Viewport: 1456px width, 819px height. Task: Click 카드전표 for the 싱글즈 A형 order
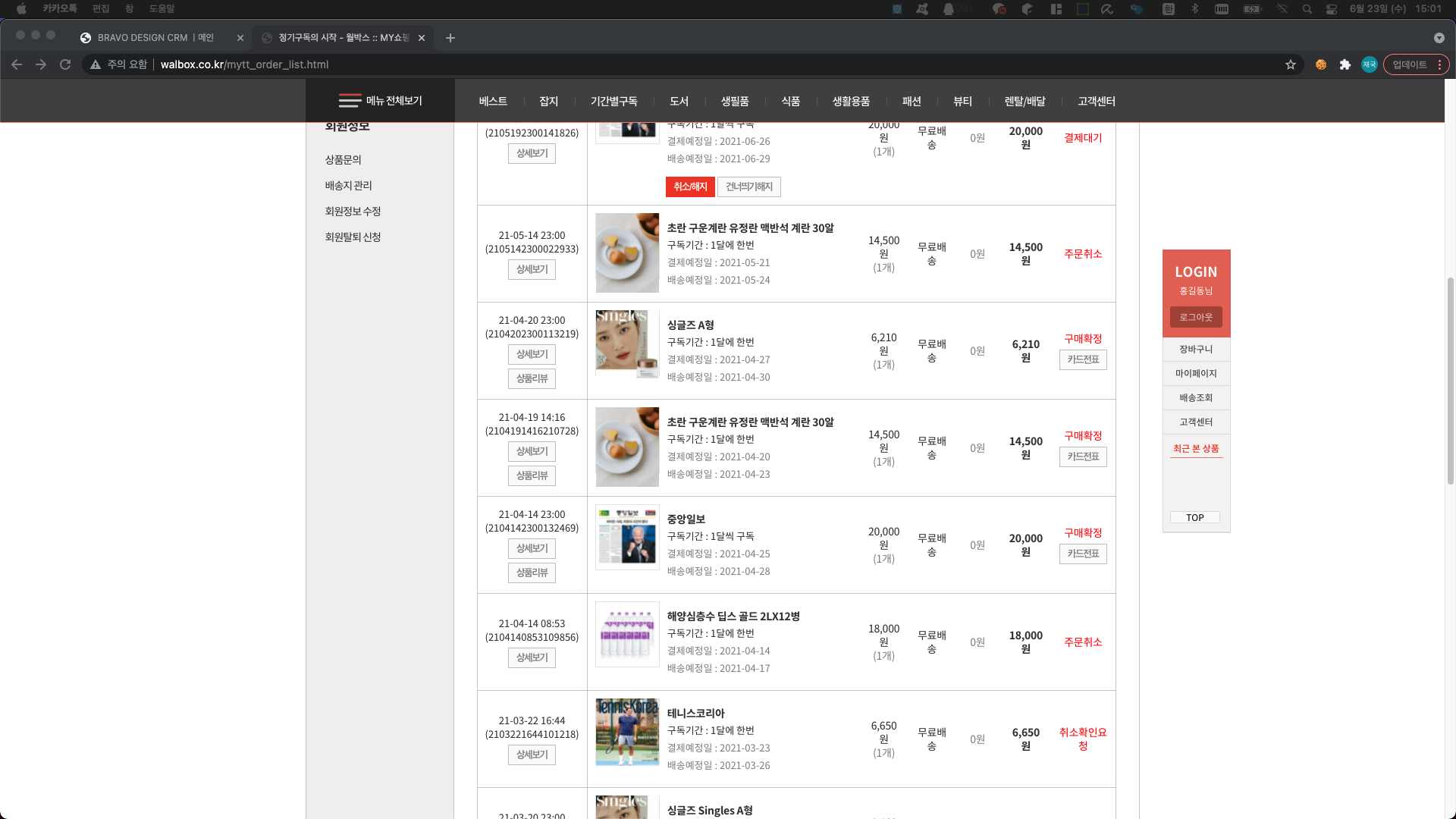(1083, 359)
